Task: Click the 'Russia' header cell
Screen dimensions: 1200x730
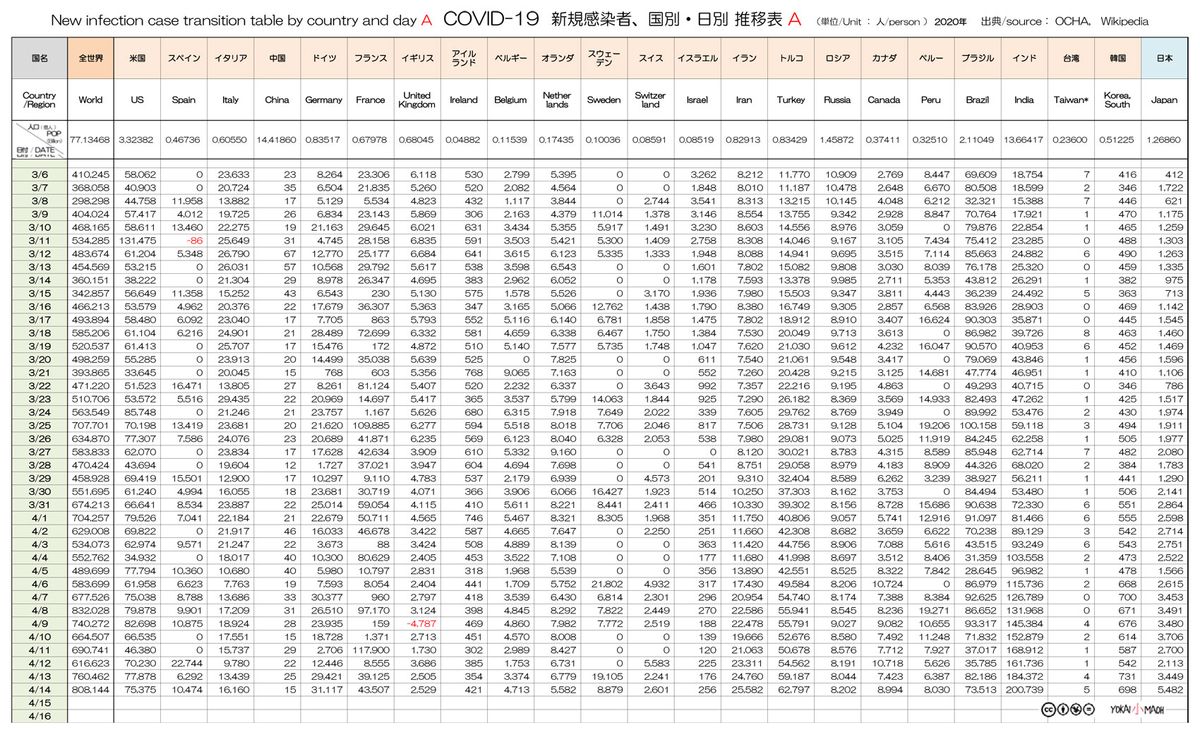Action: (x=837, y=101)
